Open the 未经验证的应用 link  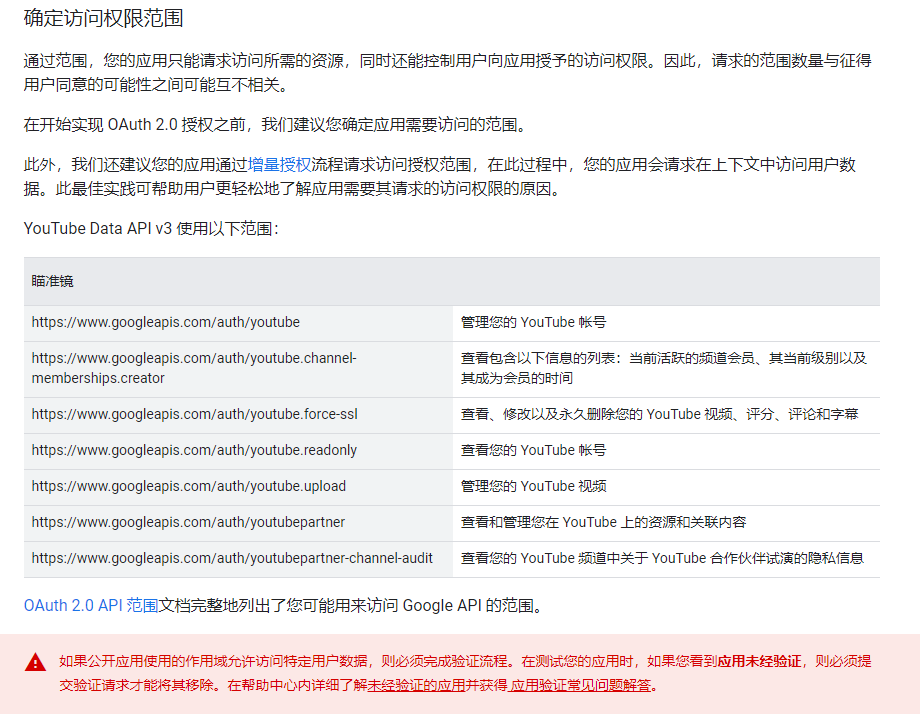click(416, 686)
